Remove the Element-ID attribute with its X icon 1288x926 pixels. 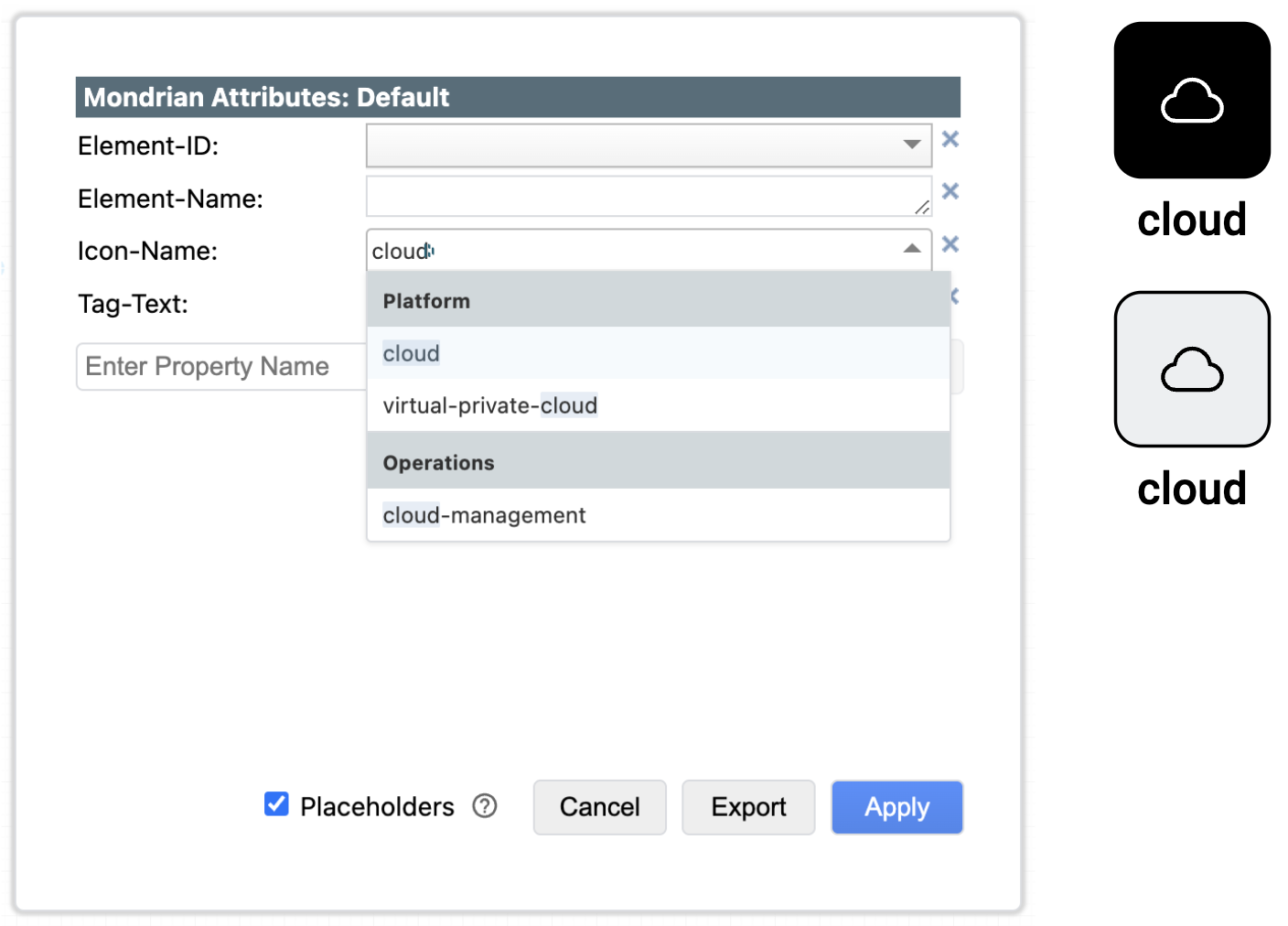click(950, 139)
